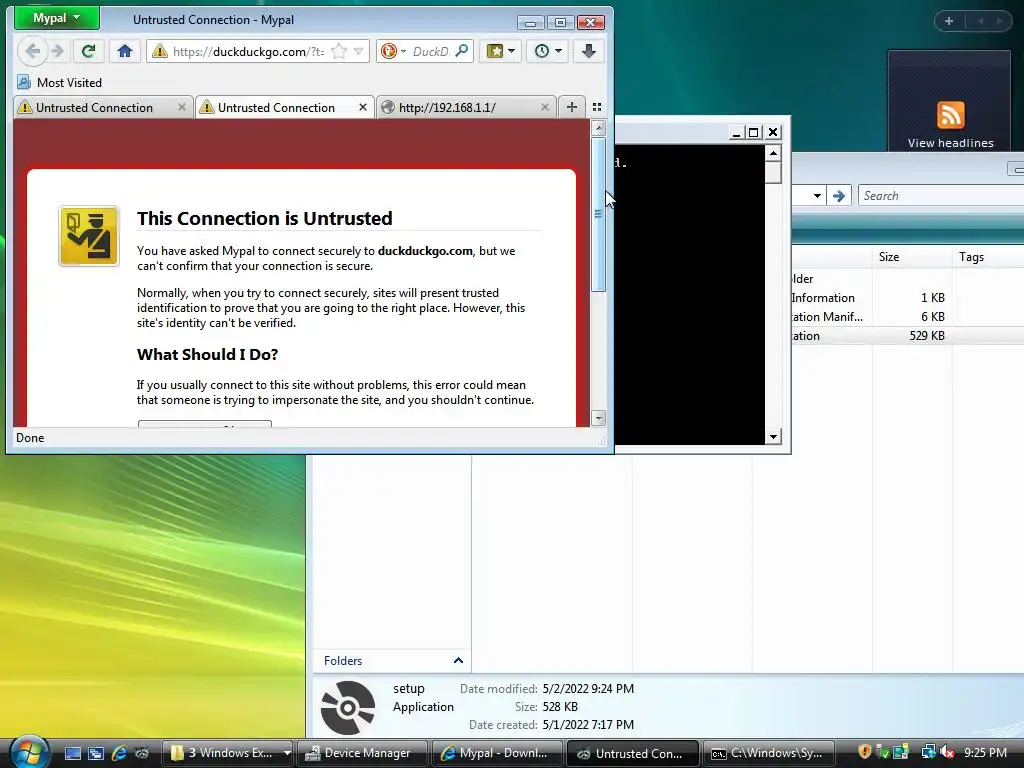
Task: Click the command prompt scroll-down arrow
Action: (x=773, y=437)
